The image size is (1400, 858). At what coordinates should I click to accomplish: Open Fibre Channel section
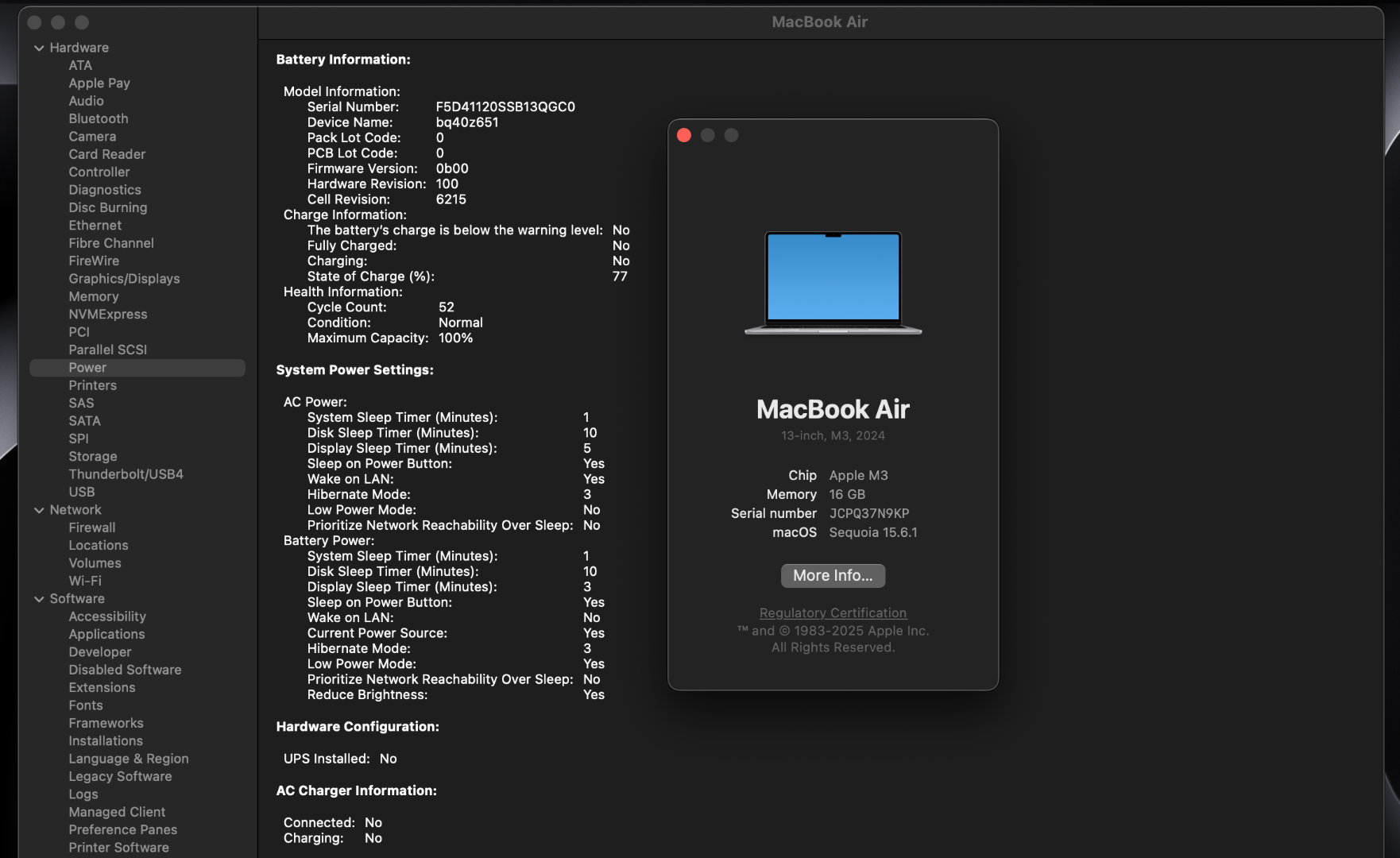point(111,243)
